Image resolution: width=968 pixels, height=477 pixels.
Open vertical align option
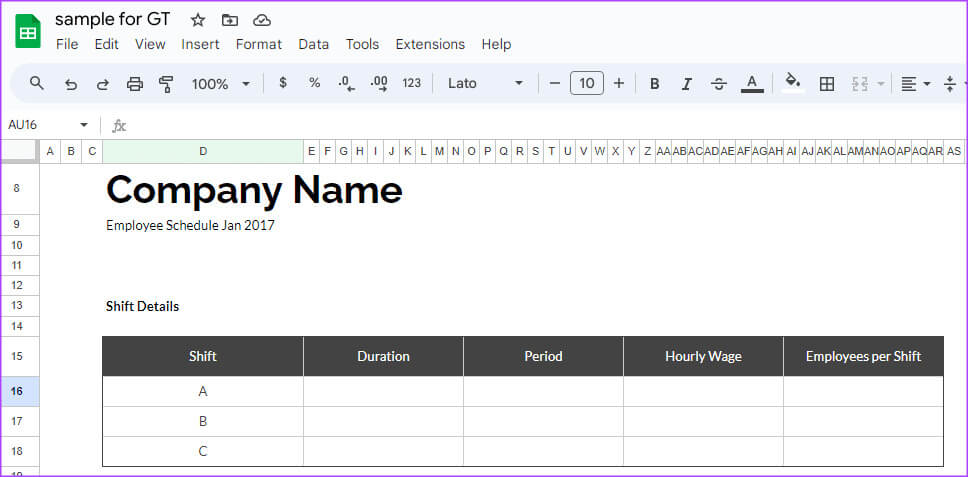[x=951, y=84]
